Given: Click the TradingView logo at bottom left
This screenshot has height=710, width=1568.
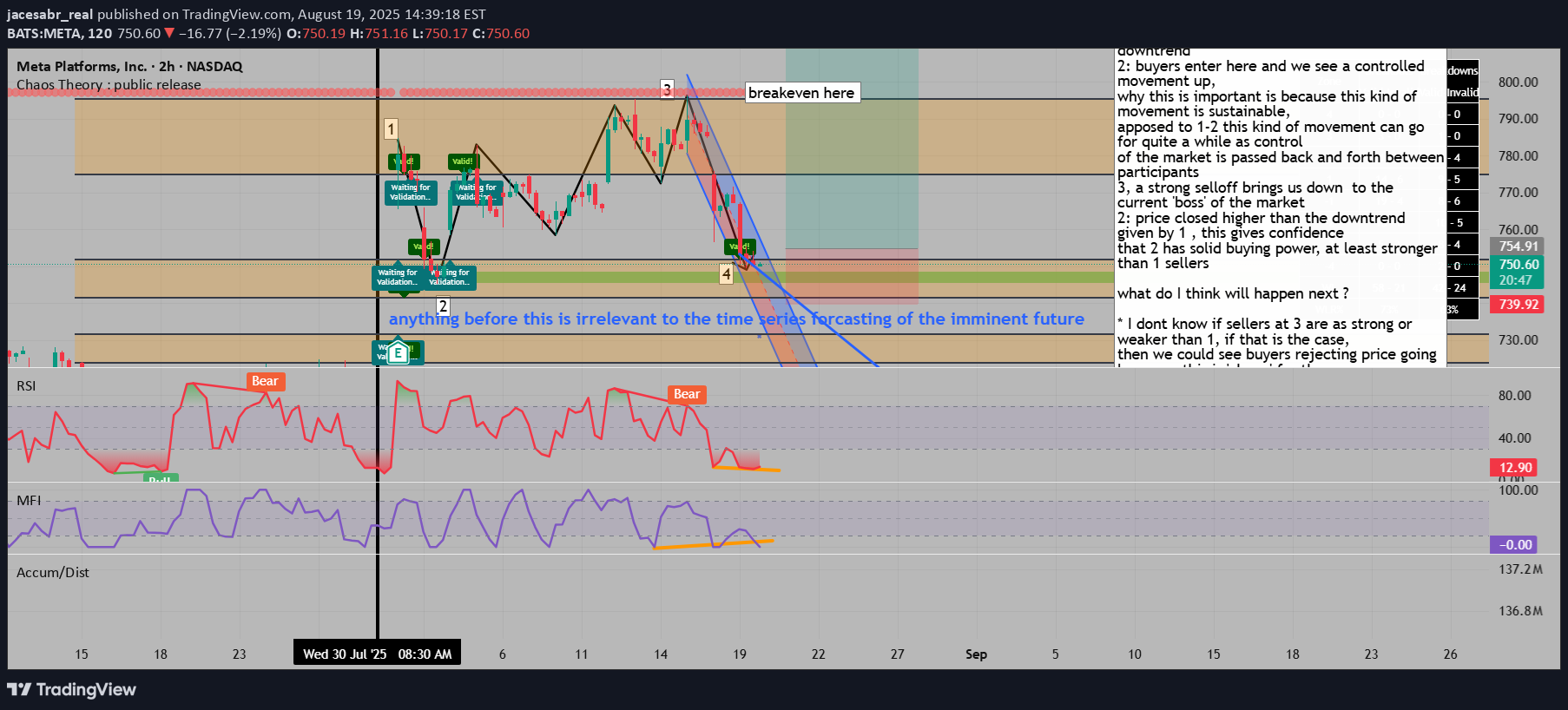Looking at the screenshot, I should point(72,690).
